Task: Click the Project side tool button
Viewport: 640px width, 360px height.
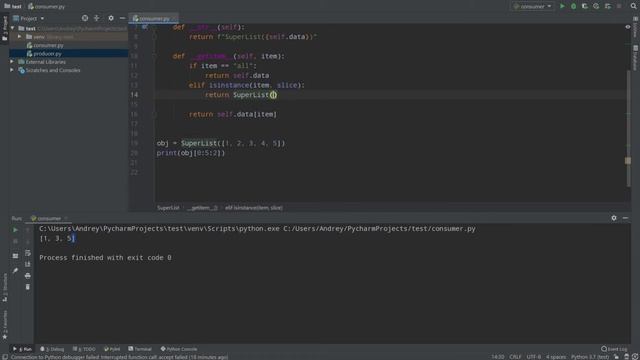Action: [4, 29]
